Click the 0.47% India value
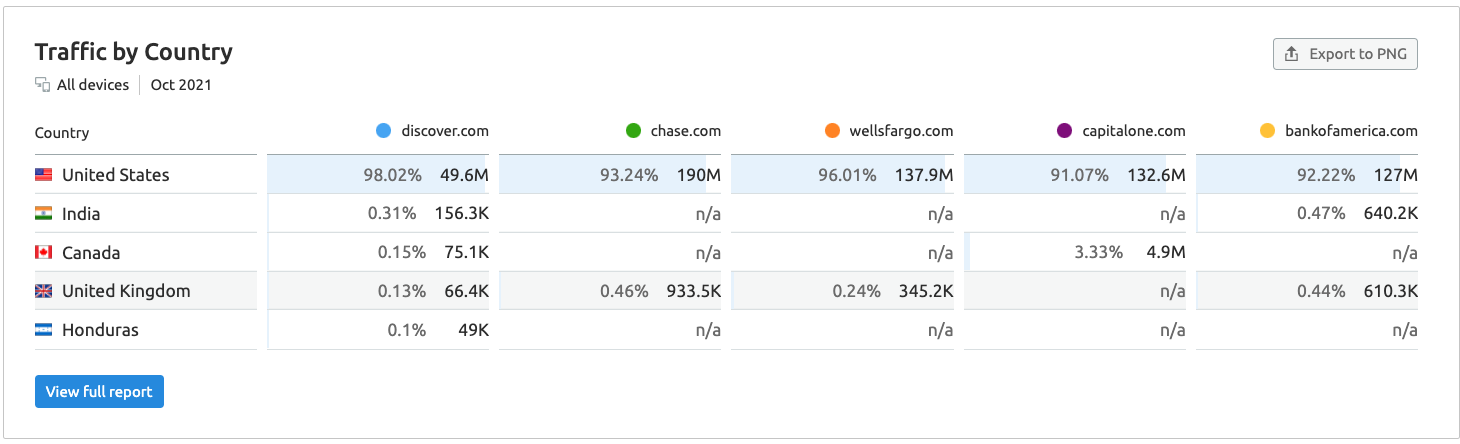Screen dimensions: 1460x444 [1321, 214]
